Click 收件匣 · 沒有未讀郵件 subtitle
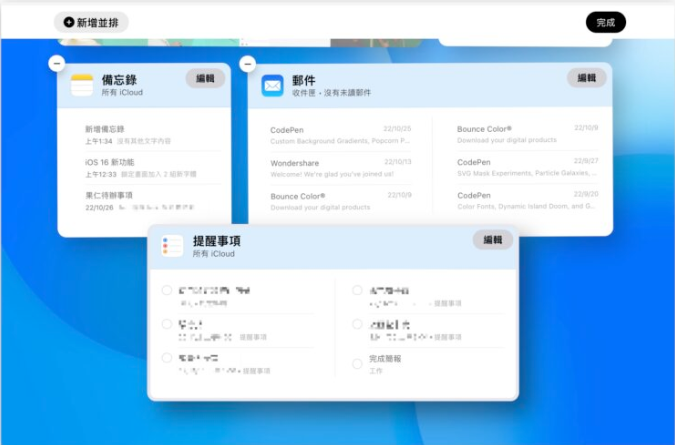 tap(331, 93)
